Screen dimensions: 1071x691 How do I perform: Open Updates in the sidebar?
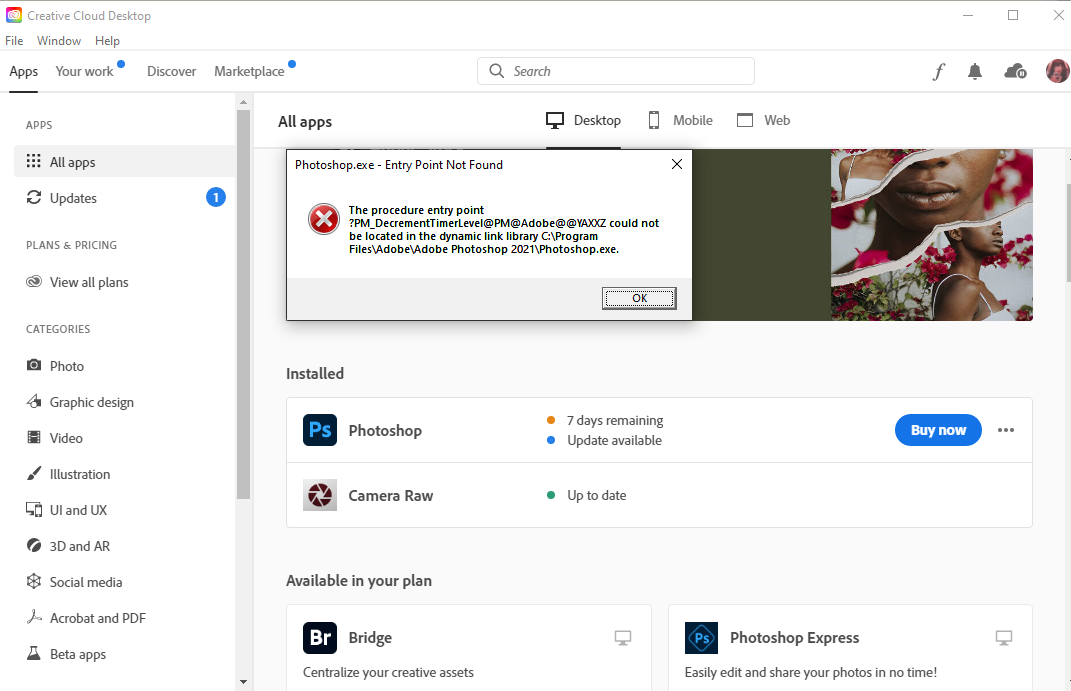[x=124, y=198]
